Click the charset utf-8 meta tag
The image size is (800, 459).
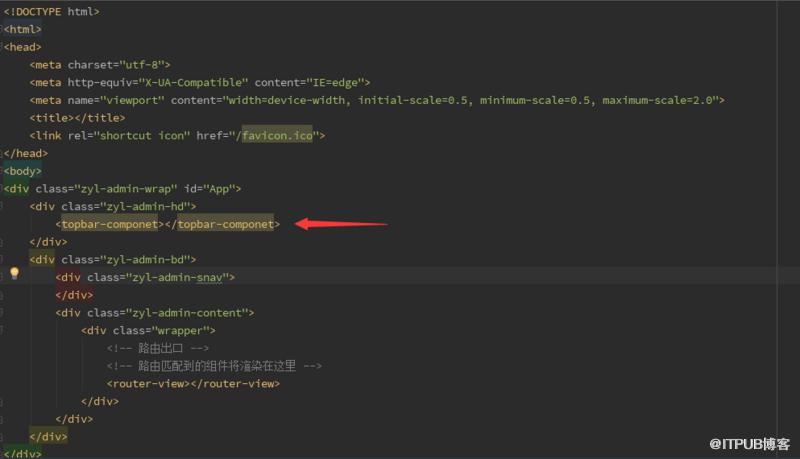(100, 65)
